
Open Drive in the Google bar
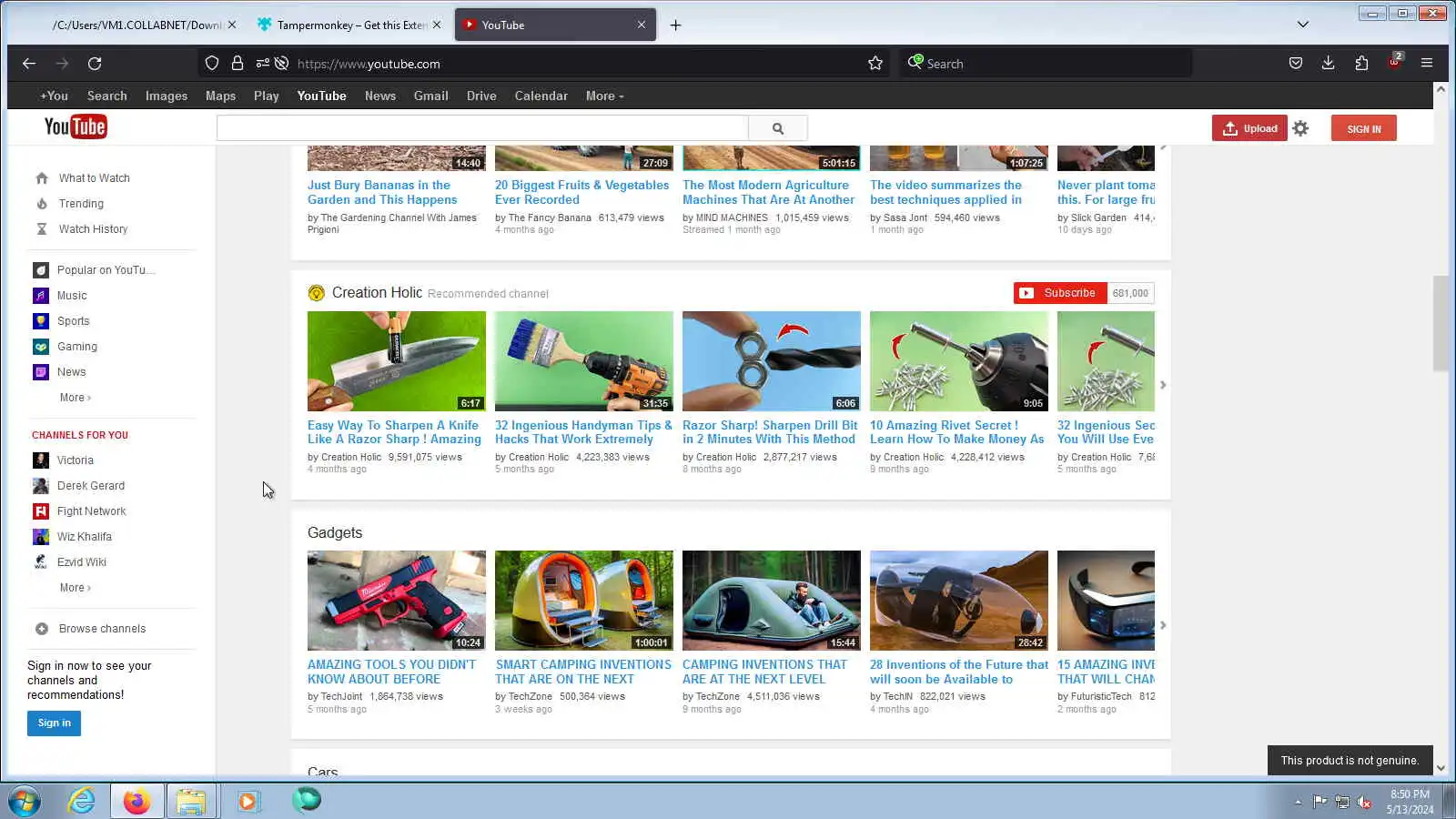pyautogui.click(x=481, y=96)
